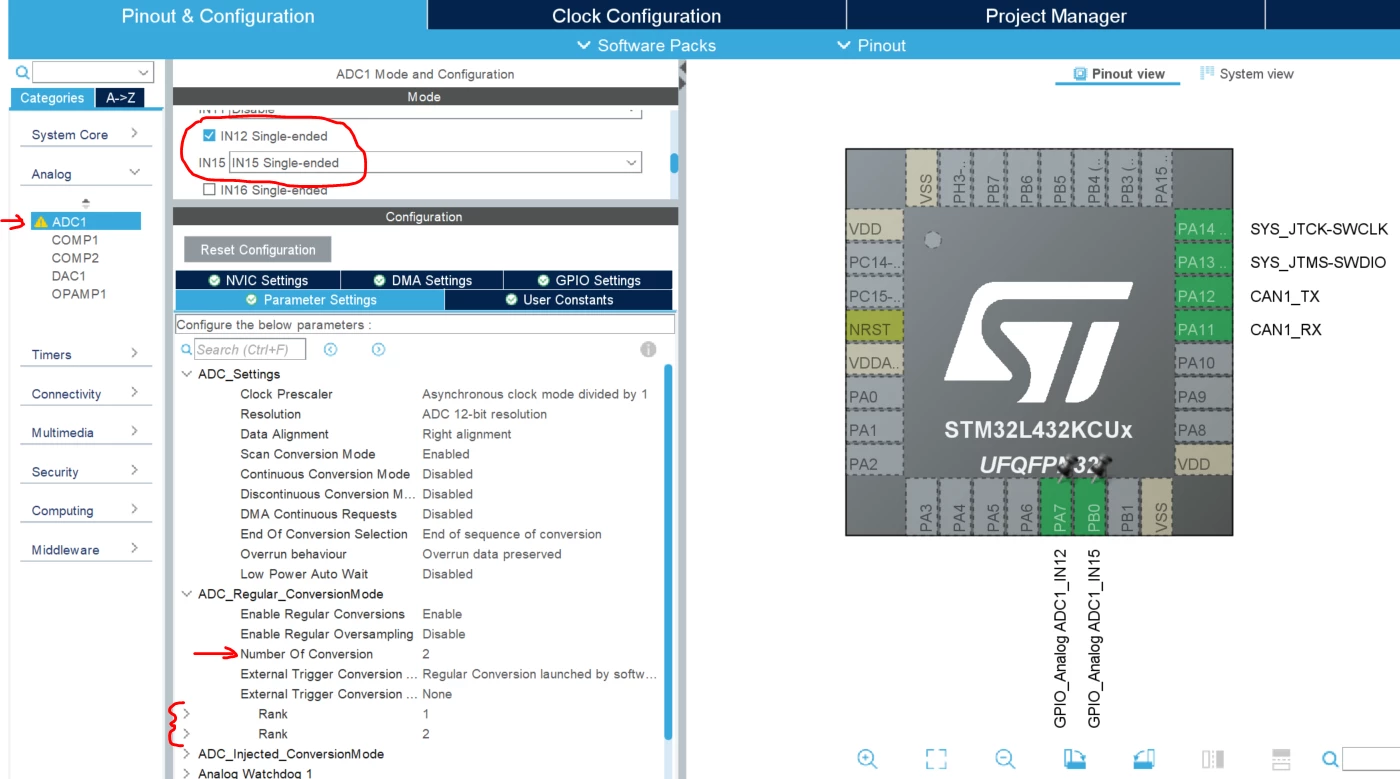Expand the Multimedia category

[134, 432]
